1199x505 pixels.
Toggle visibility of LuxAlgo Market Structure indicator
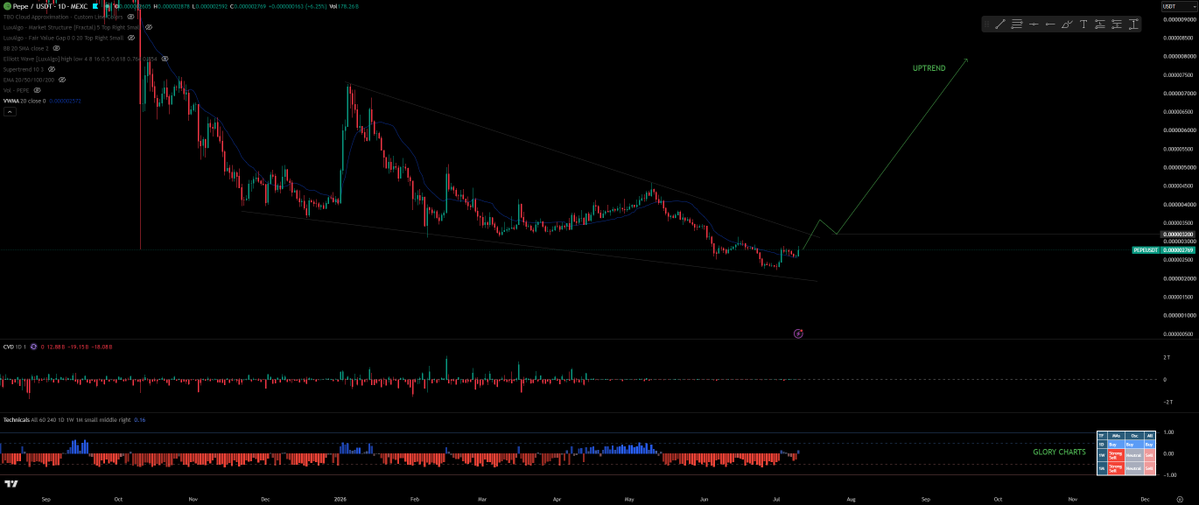[x=148, y=28]
